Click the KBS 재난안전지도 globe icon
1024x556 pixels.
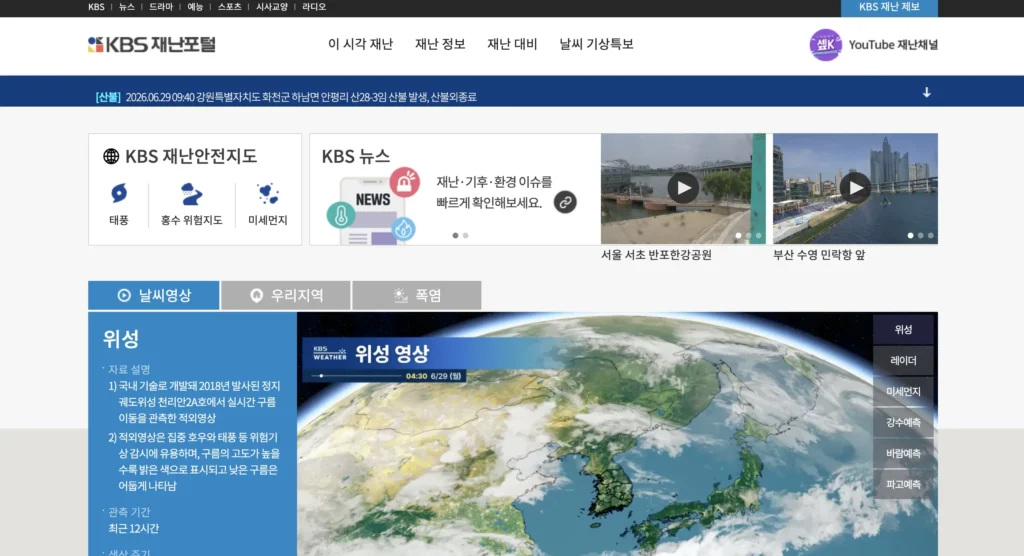111,156
